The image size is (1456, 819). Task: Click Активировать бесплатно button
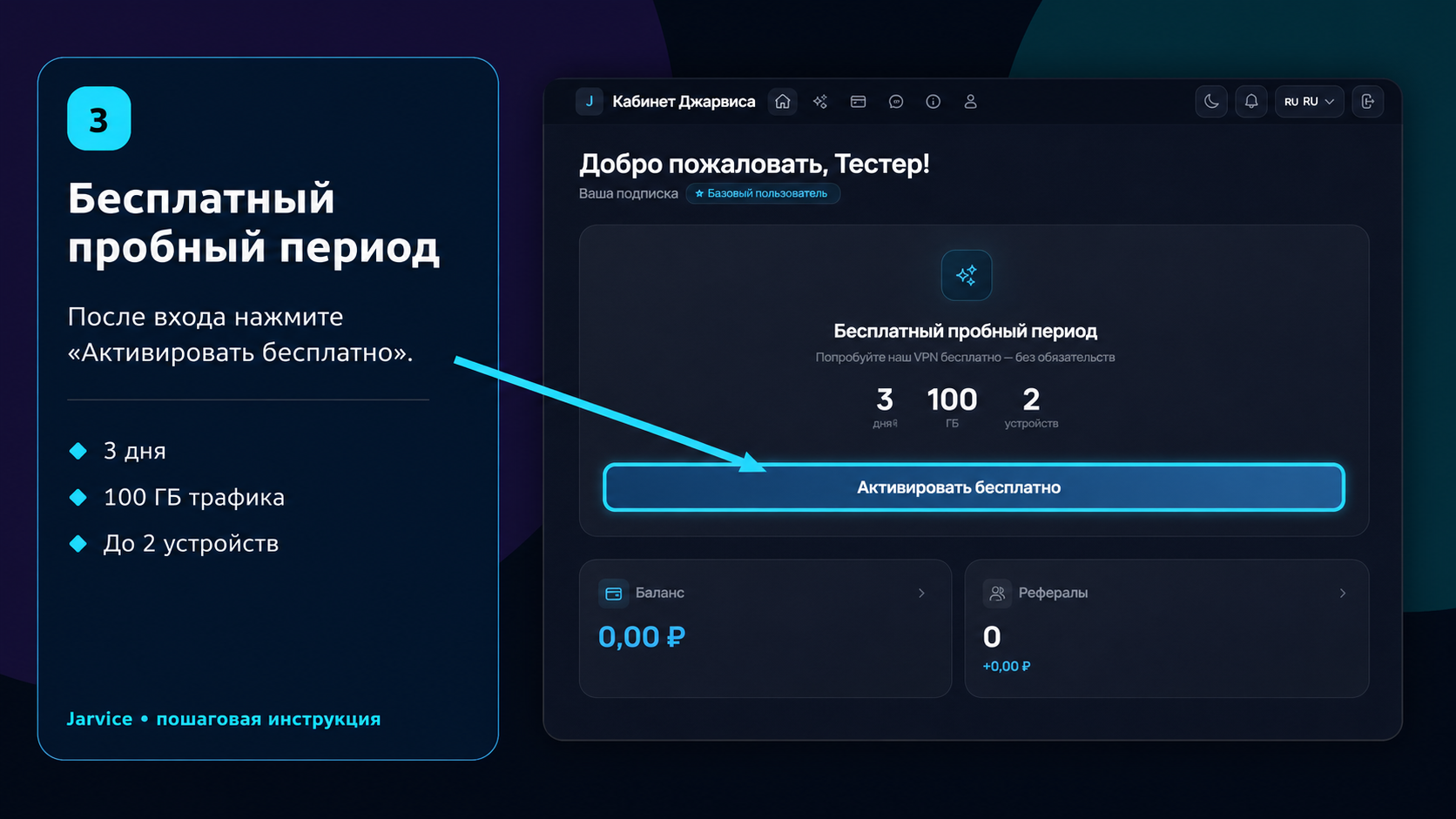tap(974, 487)
